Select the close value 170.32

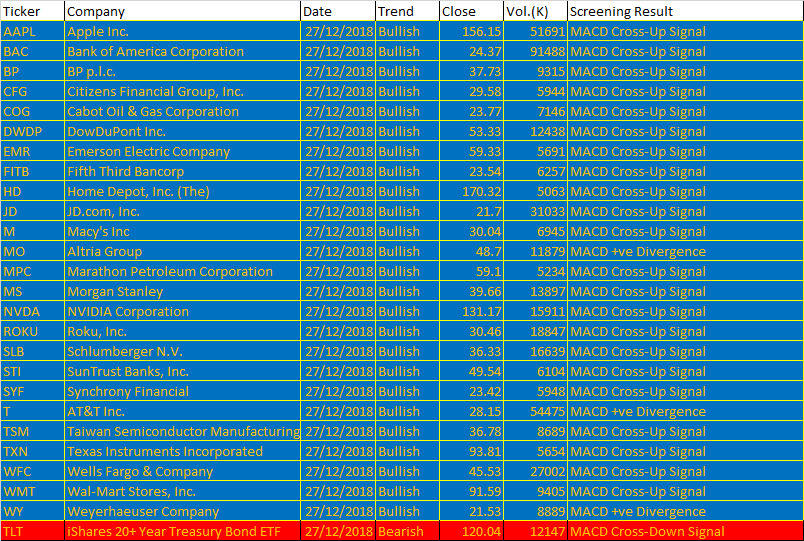click(471, 191)
